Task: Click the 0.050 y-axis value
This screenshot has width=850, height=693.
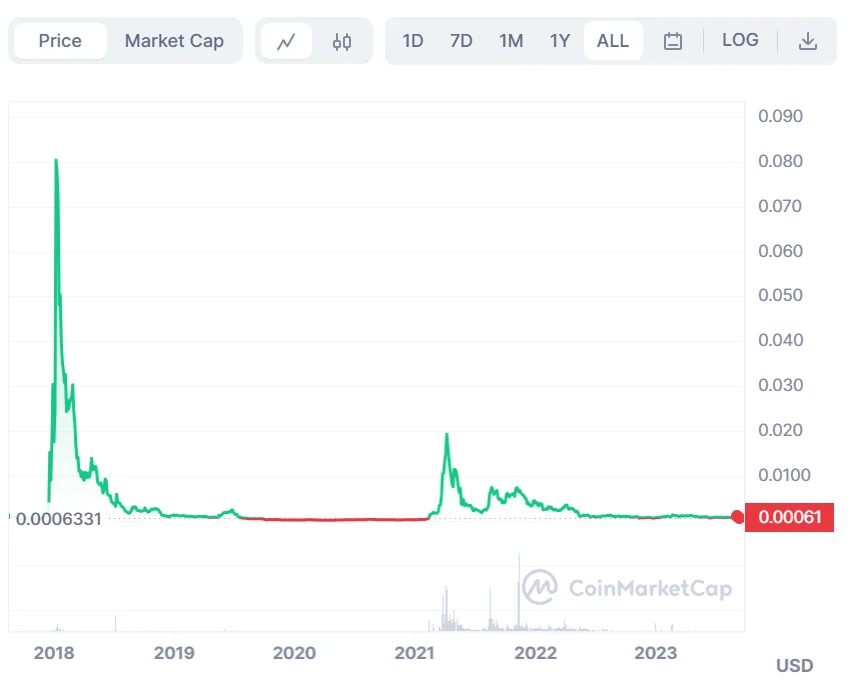Action: pos(780,295)
